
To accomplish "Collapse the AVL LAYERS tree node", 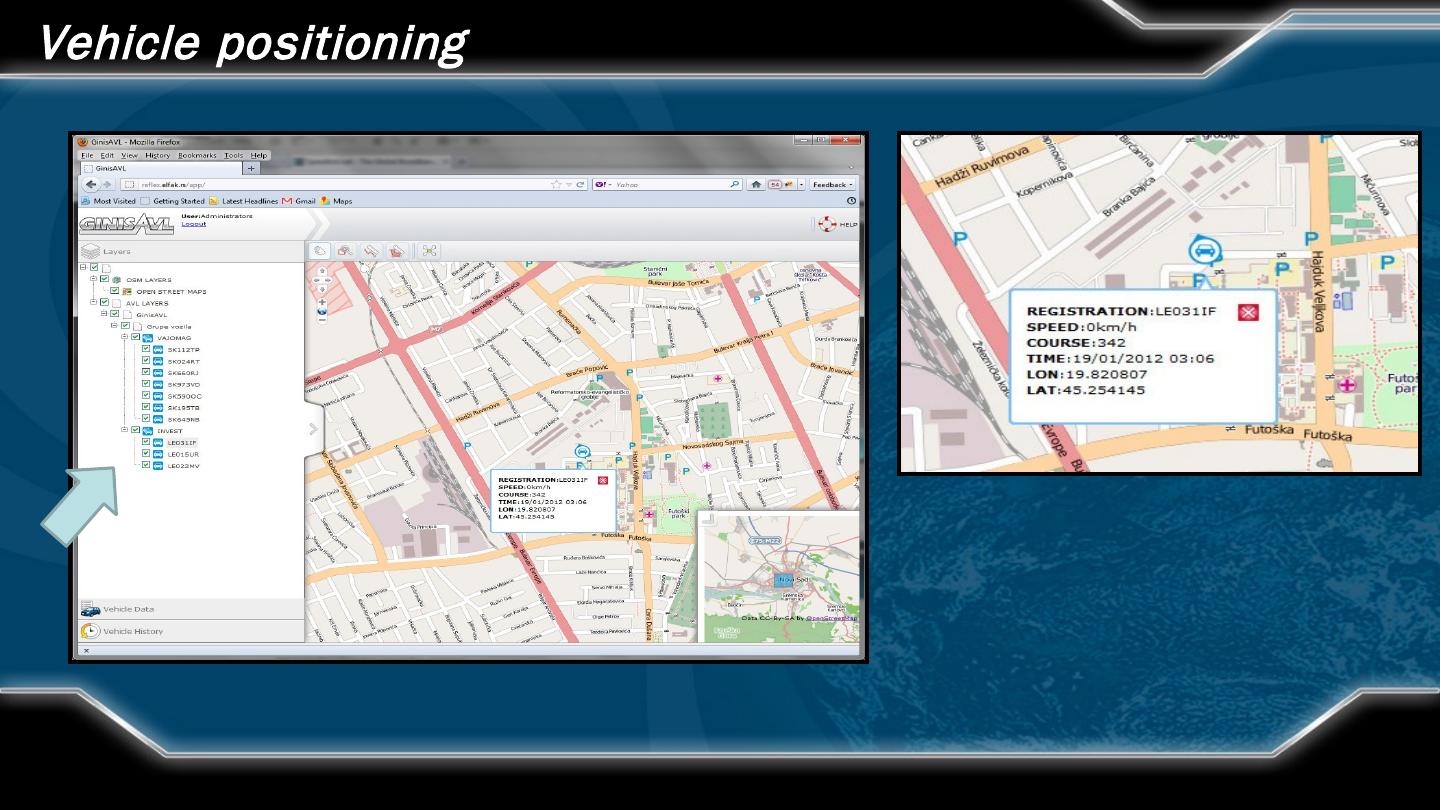I will 94,303.
